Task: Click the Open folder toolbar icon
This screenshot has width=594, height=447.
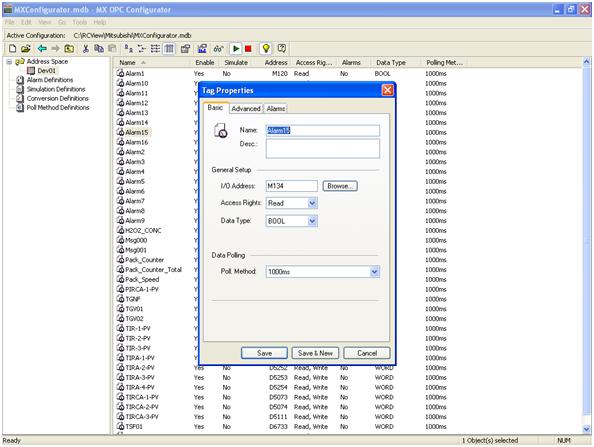Action: pyautogui.click(x=26, y=48)
